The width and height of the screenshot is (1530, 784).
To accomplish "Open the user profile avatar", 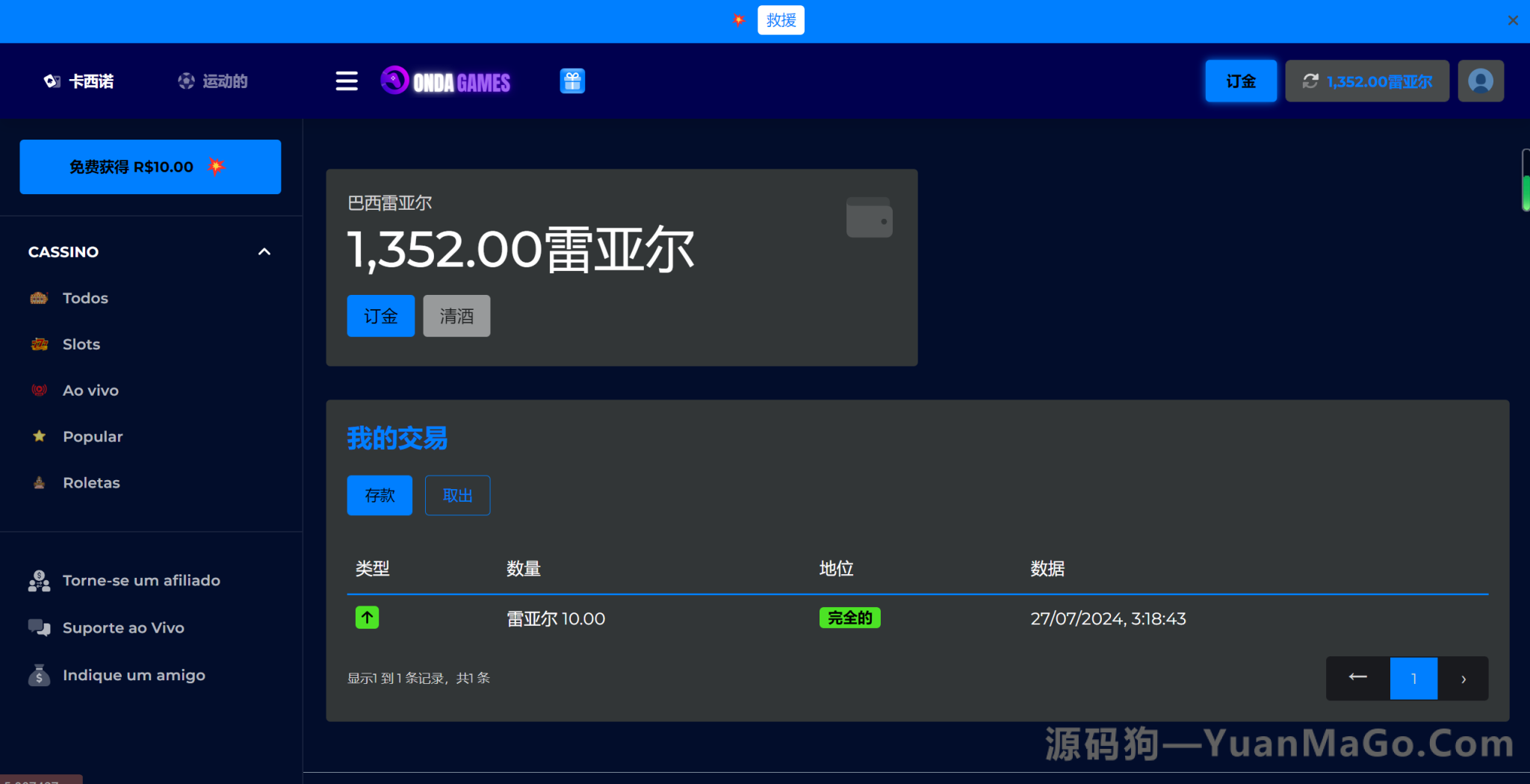I will pos(1480,81).
